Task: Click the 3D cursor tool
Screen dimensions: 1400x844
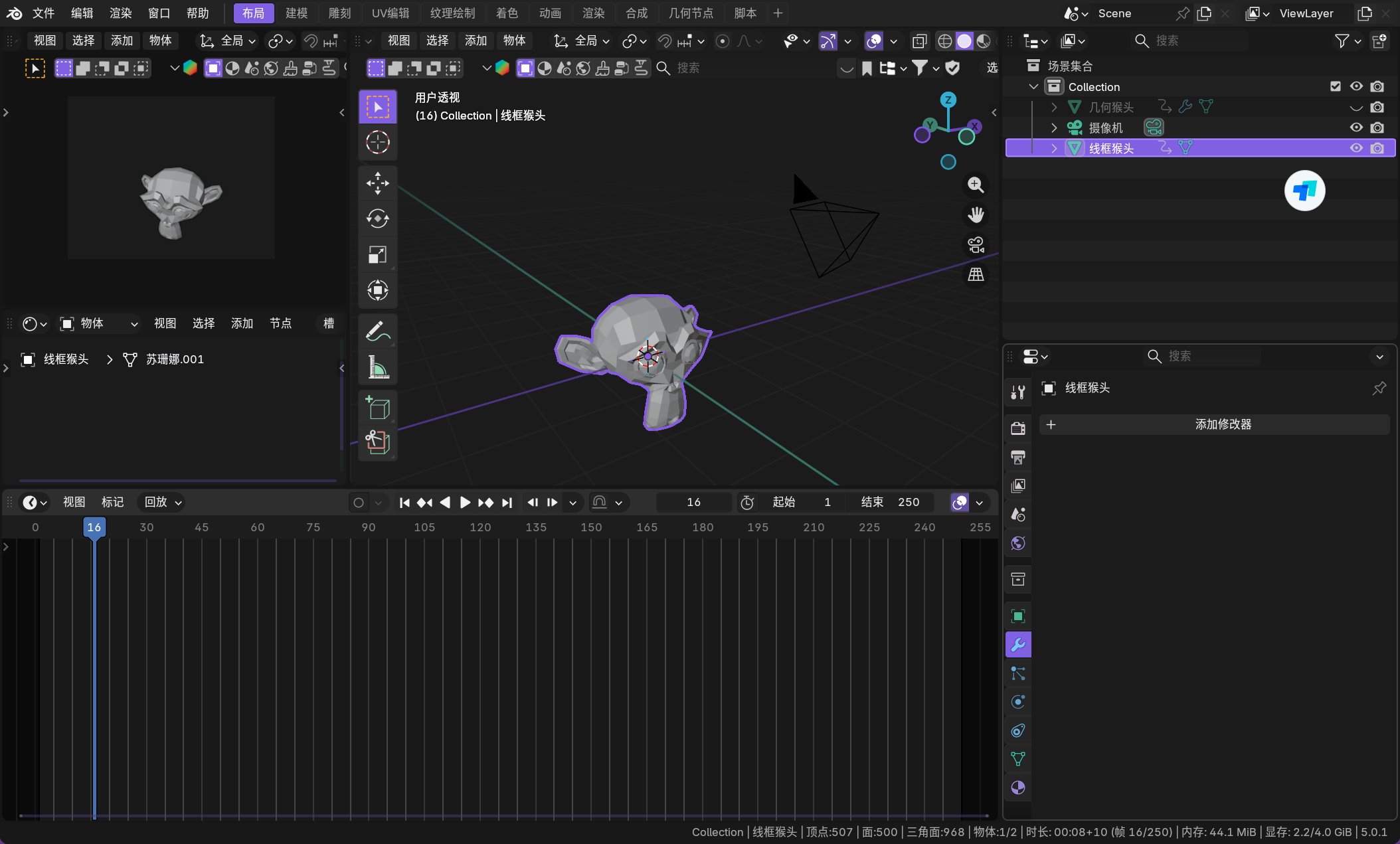Action: (x=377, y=142)
